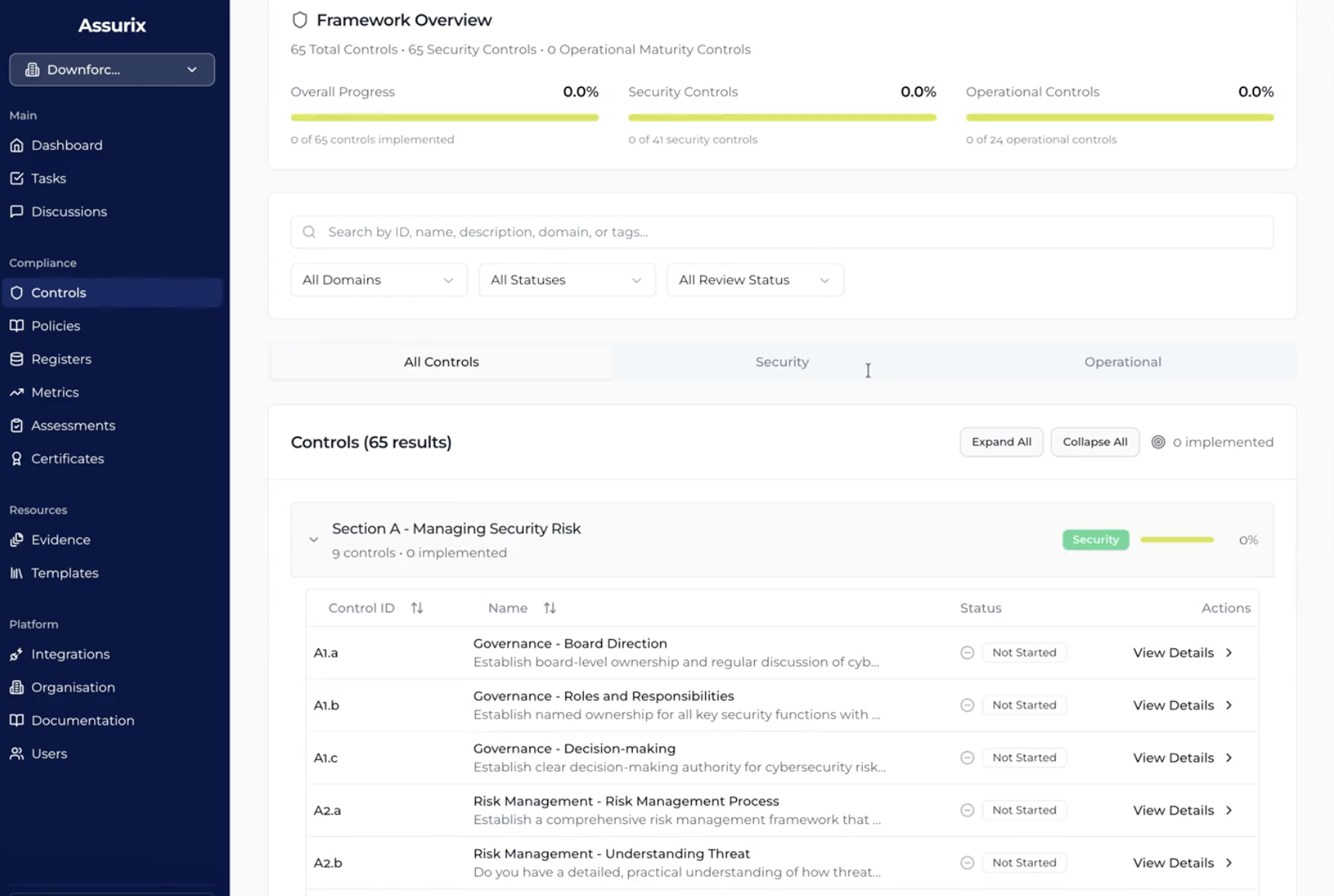Image resolution: width=1334 pixels, height=896 pixels.
Task: Switch to the Operational tab
Action: coord(1122,362)
